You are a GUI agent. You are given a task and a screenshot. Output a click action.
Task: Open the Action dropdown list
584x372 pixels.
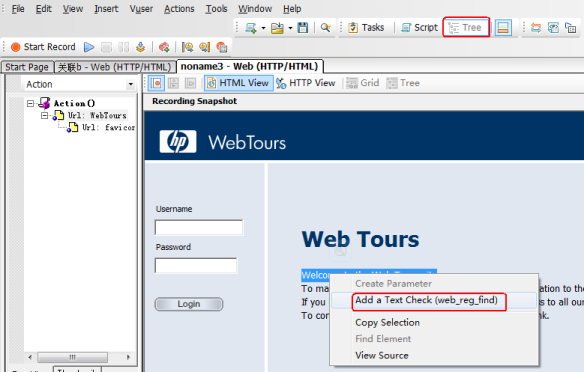click(130, 84)
